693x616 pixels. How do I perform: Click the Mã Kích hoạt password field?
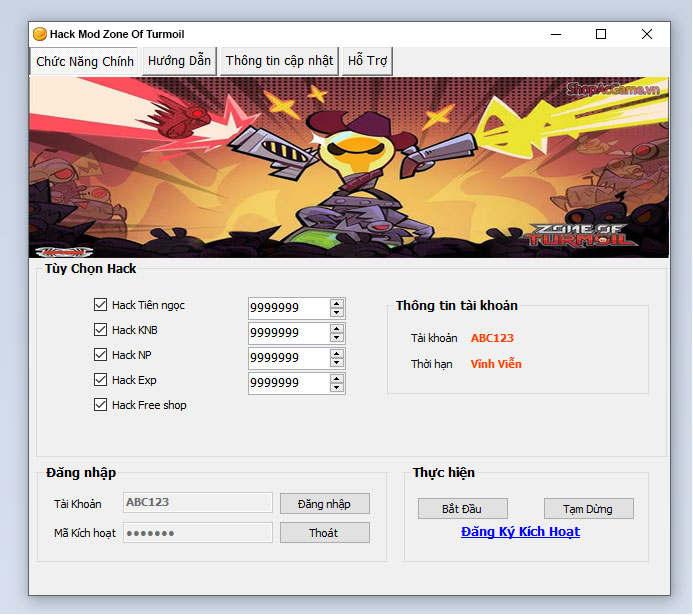pos(198,532)
